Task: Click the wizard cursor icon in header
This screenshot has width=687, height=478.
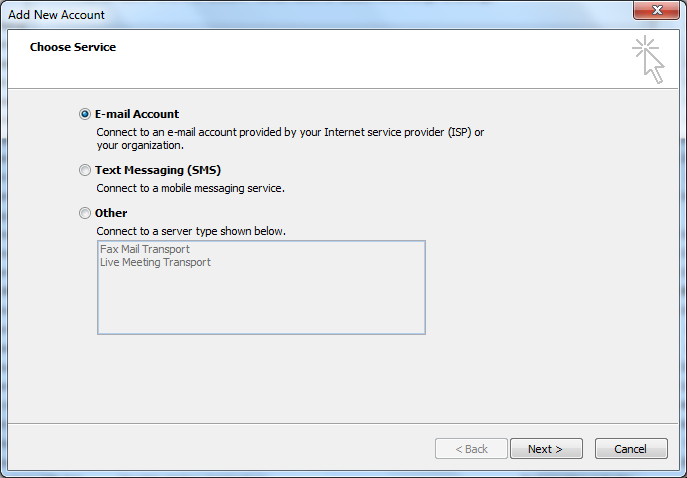Action: 648,60
